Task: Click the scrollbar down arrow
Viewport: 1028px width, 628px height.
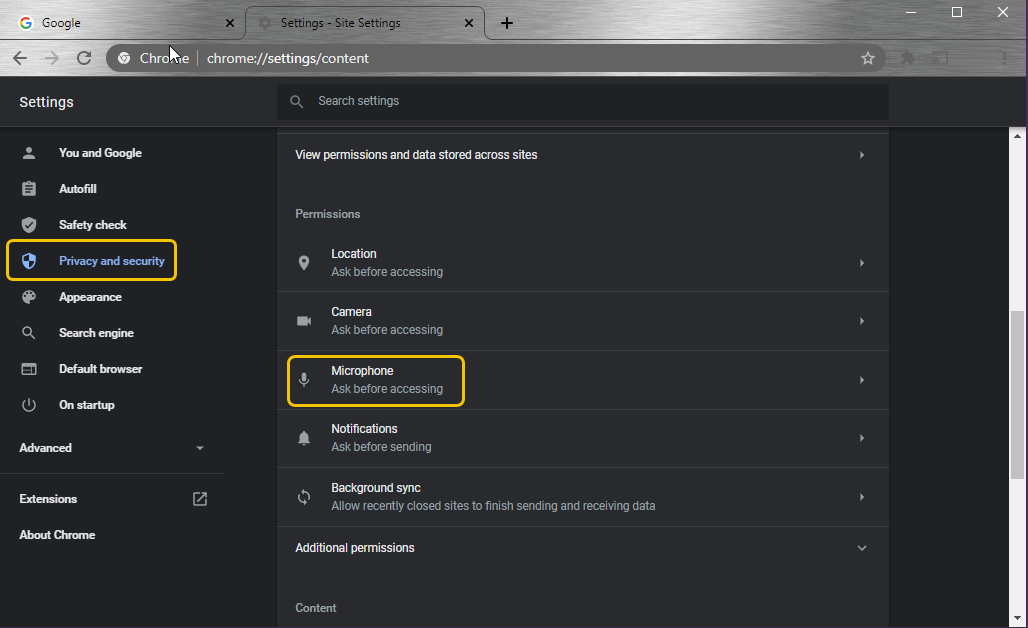Action: tap(1017, 618)
